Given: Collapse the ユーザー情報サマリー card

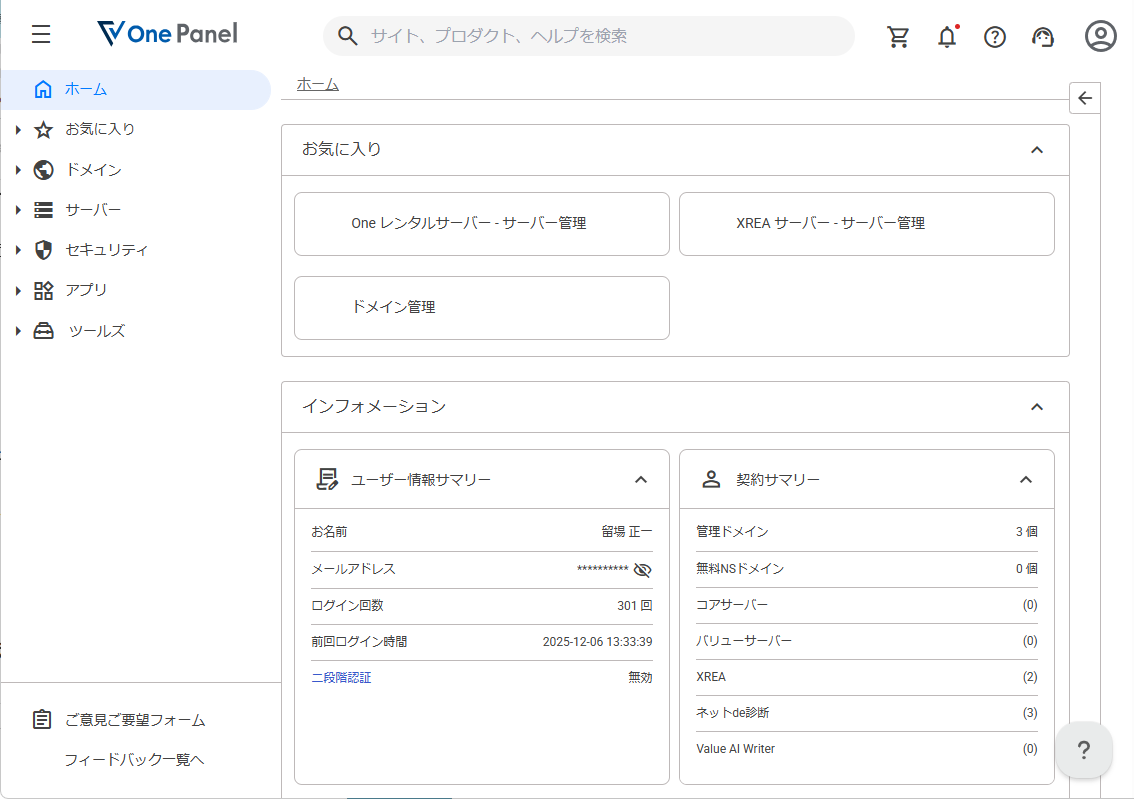Looking at the screenshot, I should point(641,480).
